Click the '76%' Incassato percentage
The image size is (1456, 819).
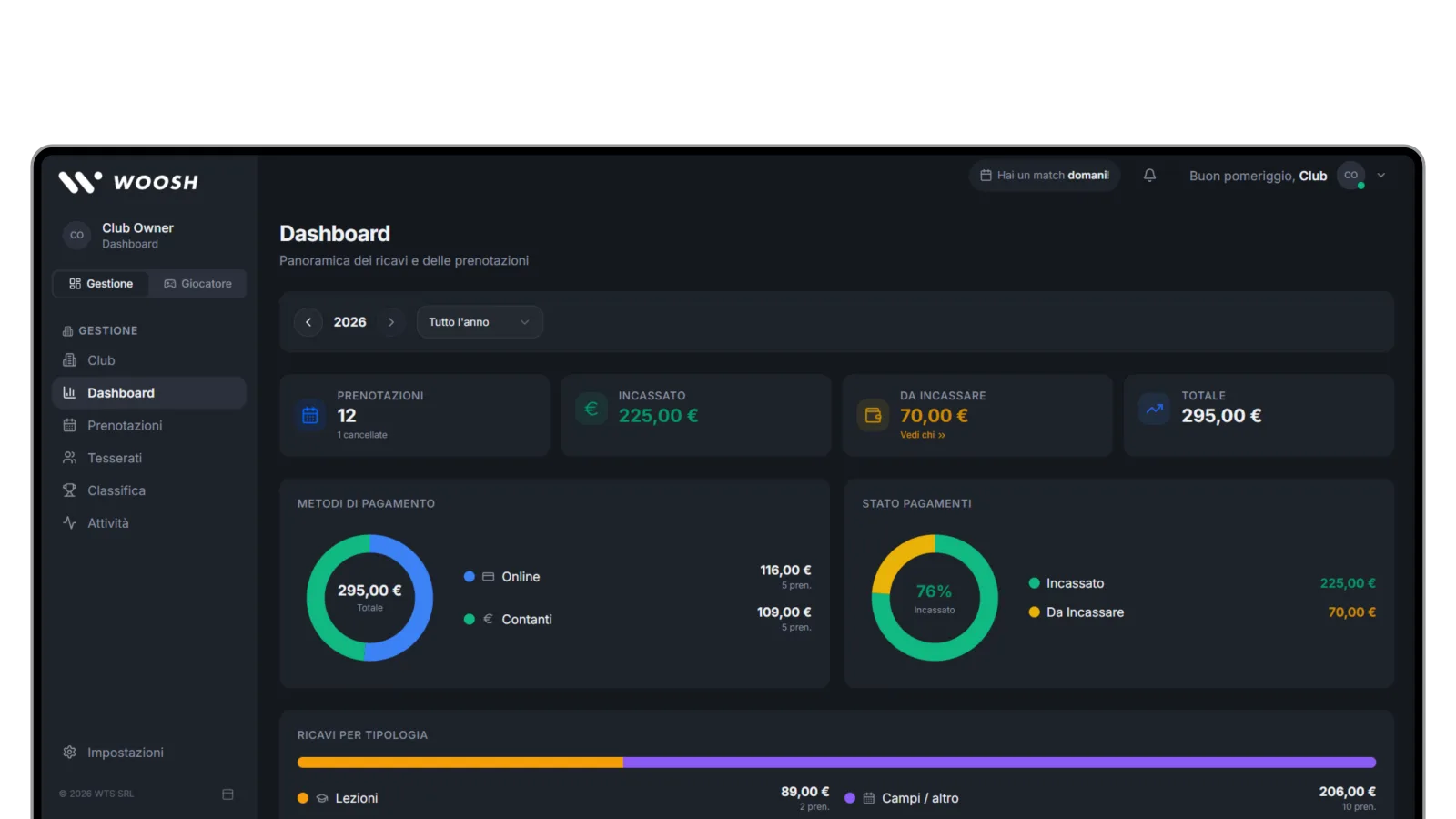[934, 591]
